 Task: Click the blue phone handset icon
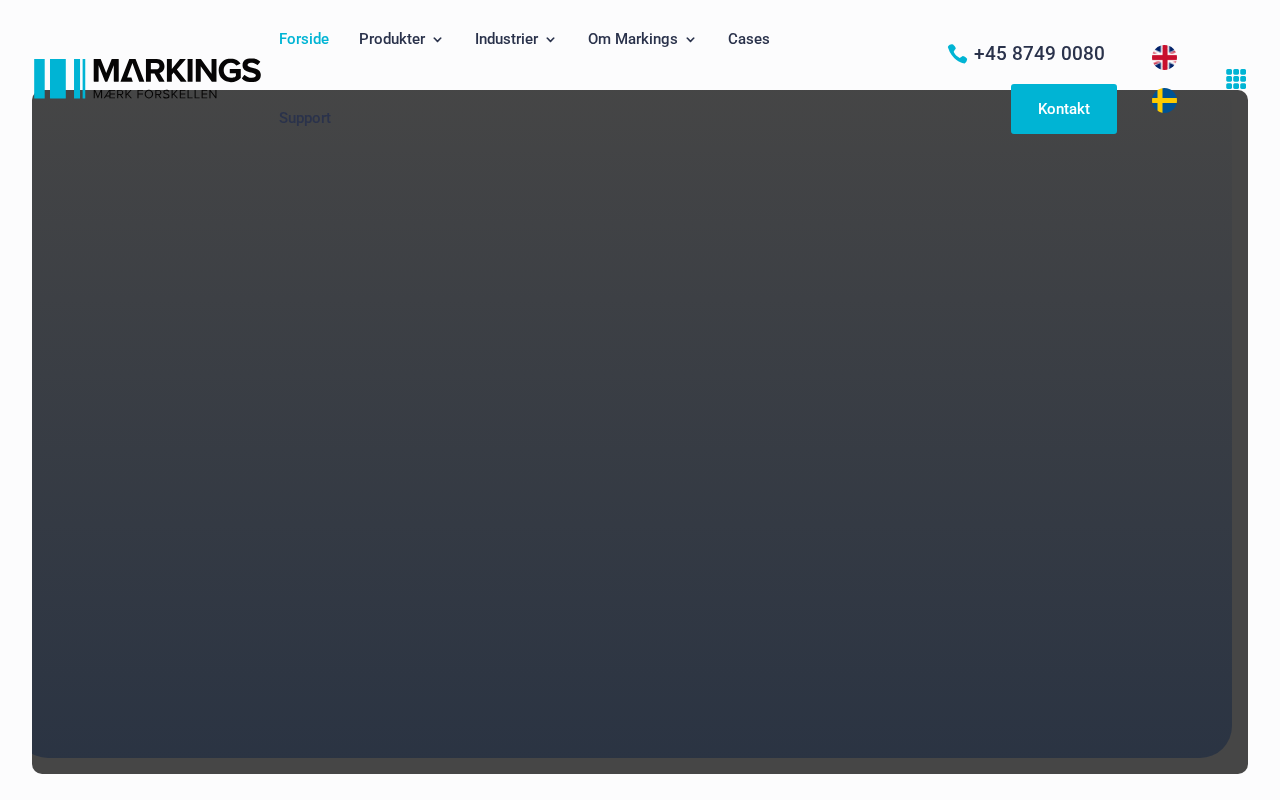957,54
